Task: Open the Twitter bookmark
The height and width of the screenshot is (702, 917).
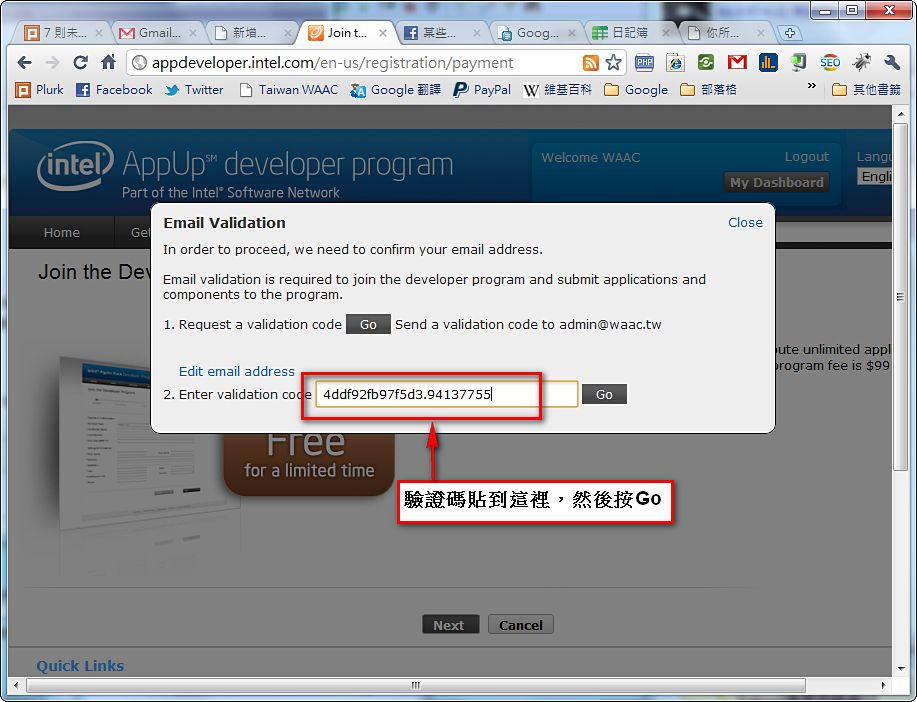Action: click(194, 90)
